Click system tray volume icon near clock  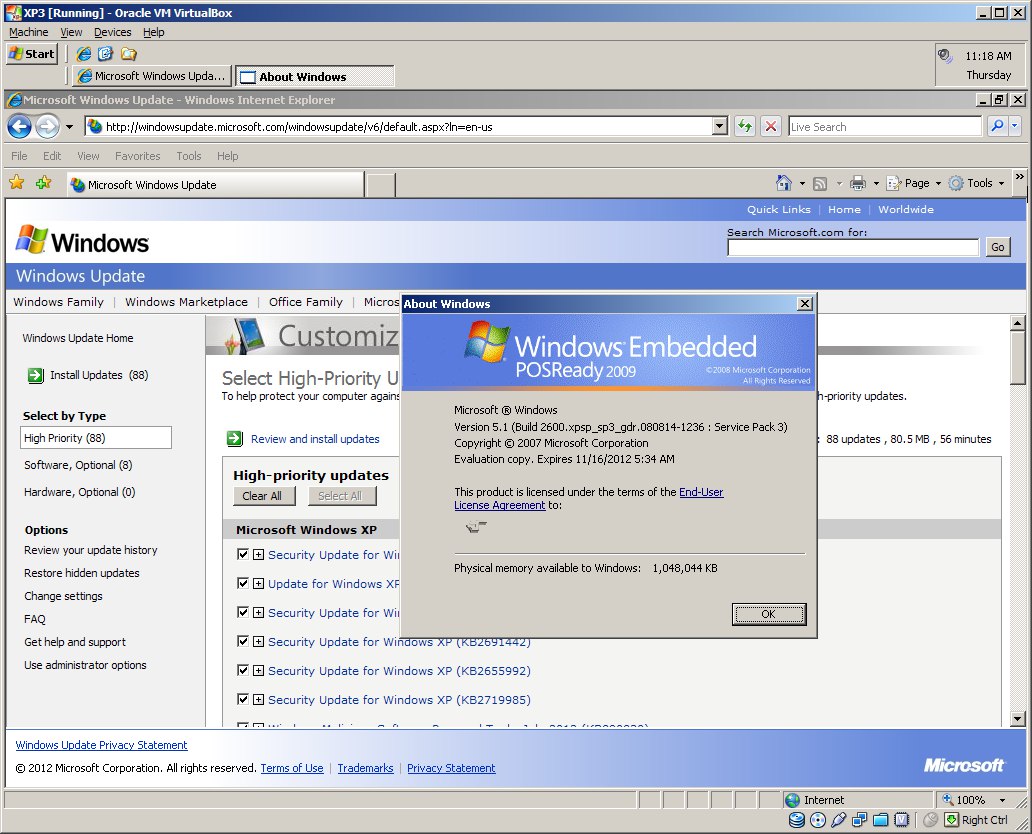point(945,56)
